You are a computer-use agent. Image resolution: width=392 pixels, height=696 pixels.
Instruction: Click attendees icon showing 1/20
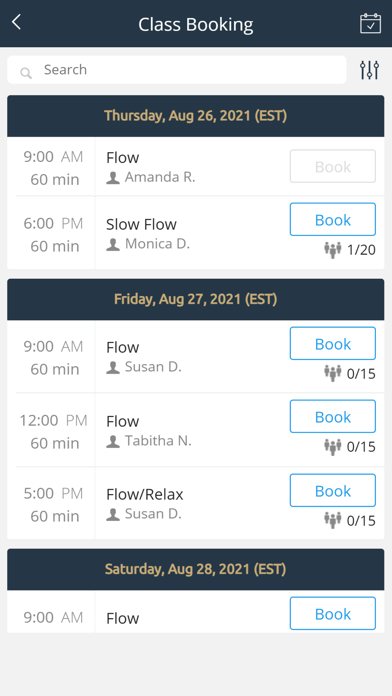[x=333, y=250]
